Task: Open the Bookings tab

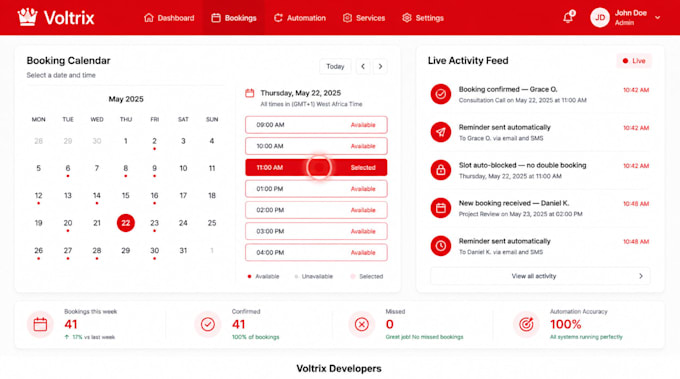Action: click(234, 18)
